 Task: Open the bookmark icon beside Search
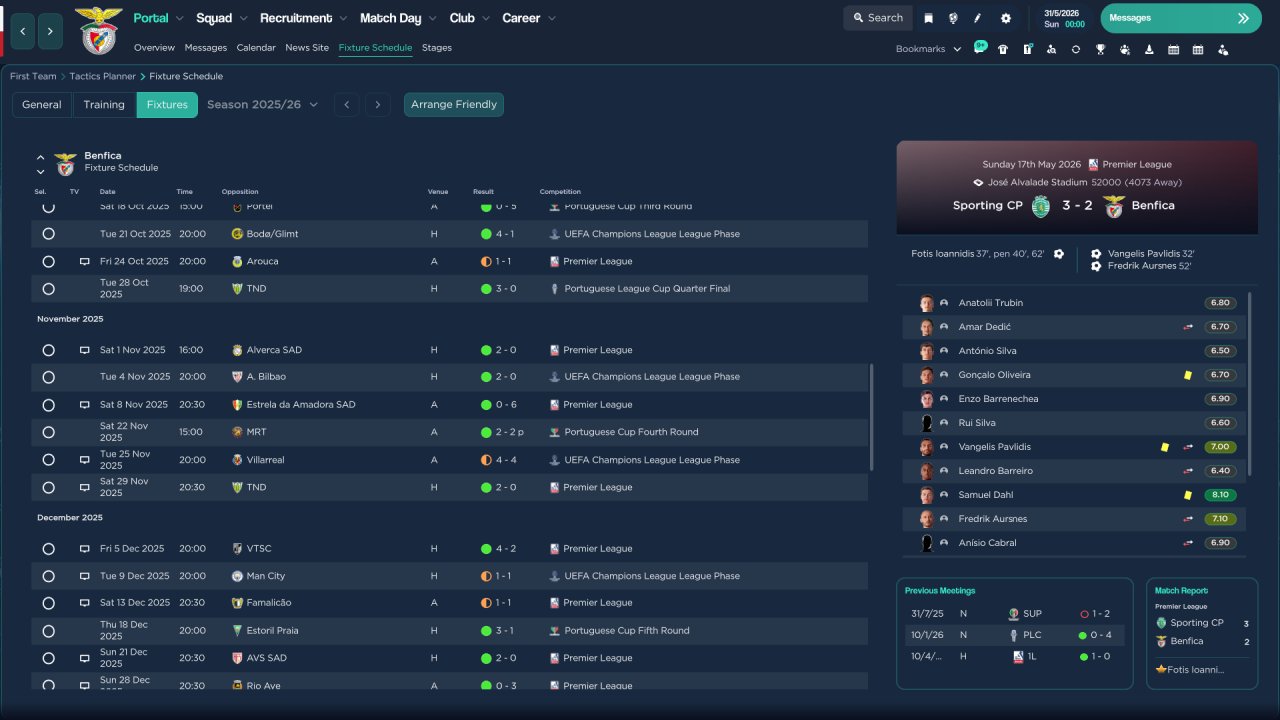(x=928, y=18)
